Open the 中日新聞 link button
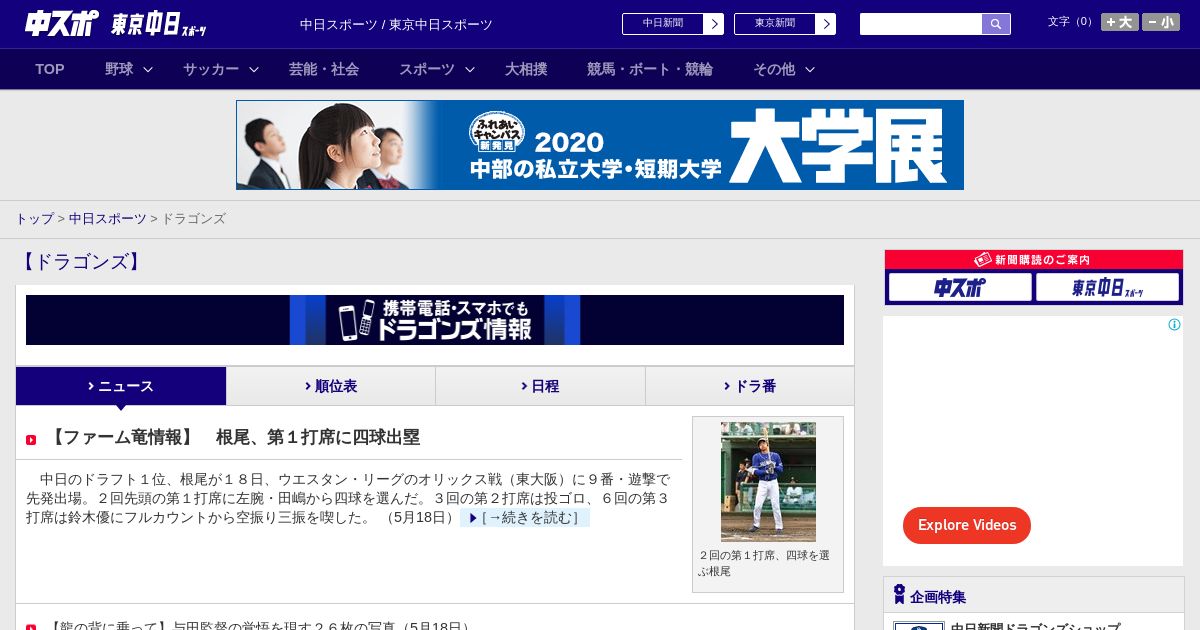This screenshot has width=1200, height=630. click(x=663, y=24)
